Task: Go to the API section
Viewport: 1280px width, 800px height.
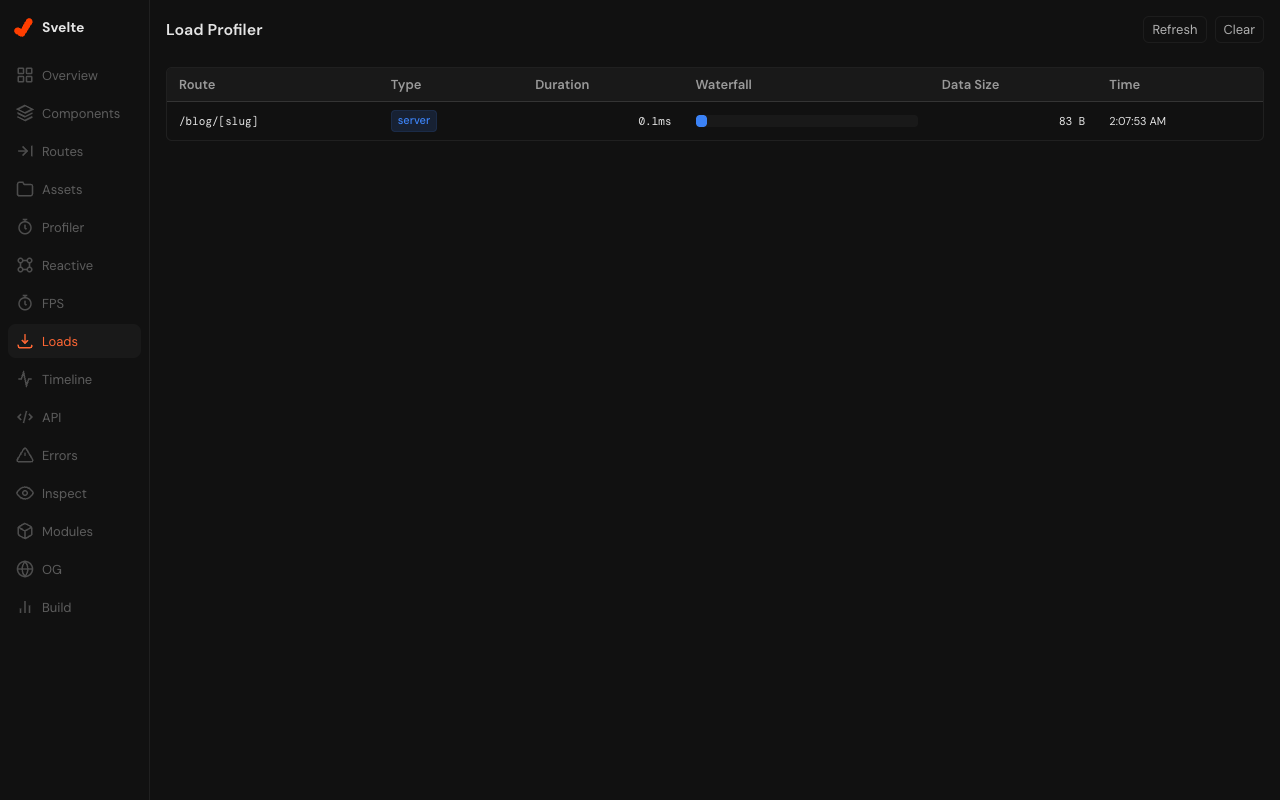Action: click(74, 417)
